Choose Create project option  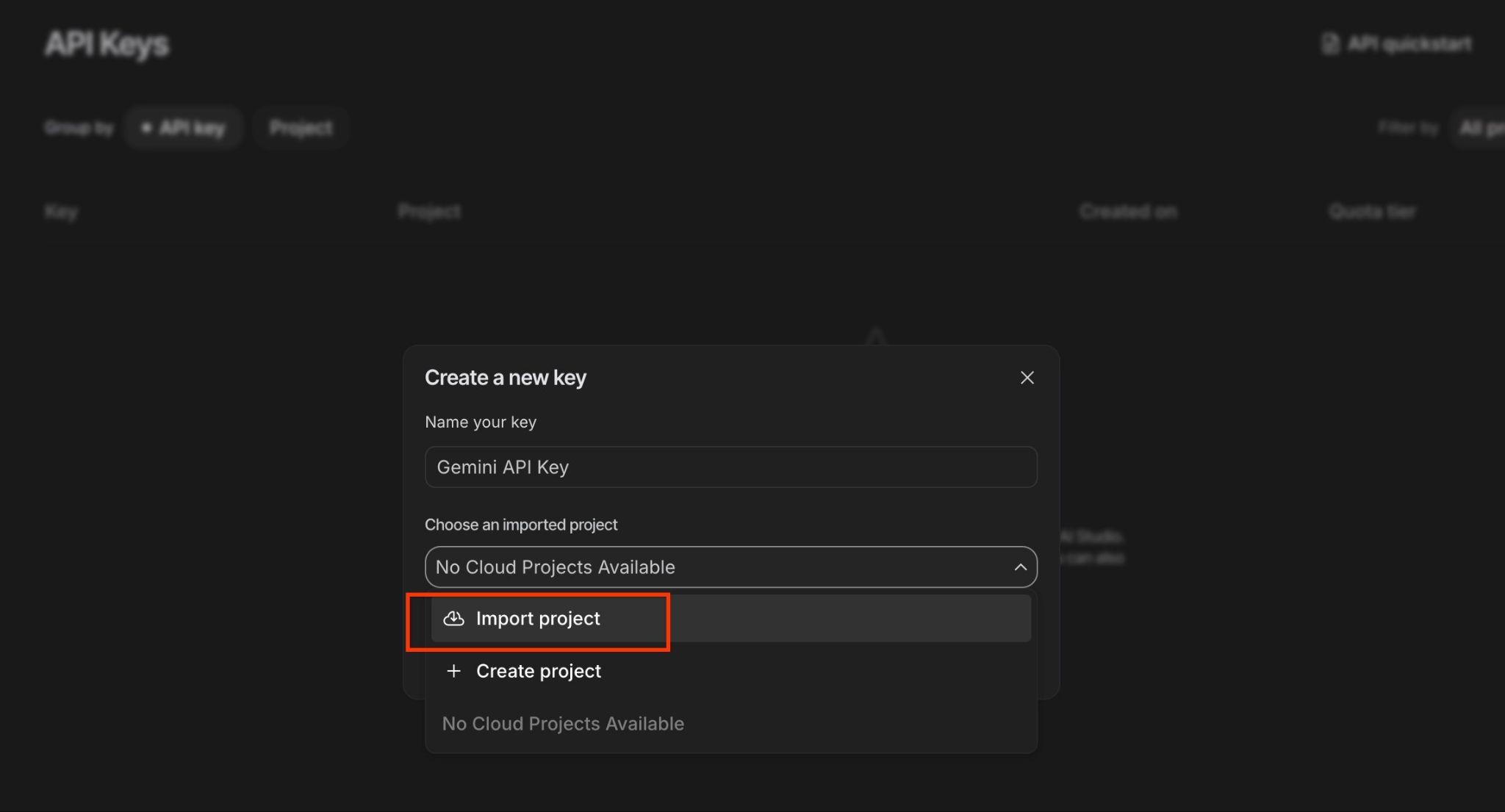[x=538, y=672]
